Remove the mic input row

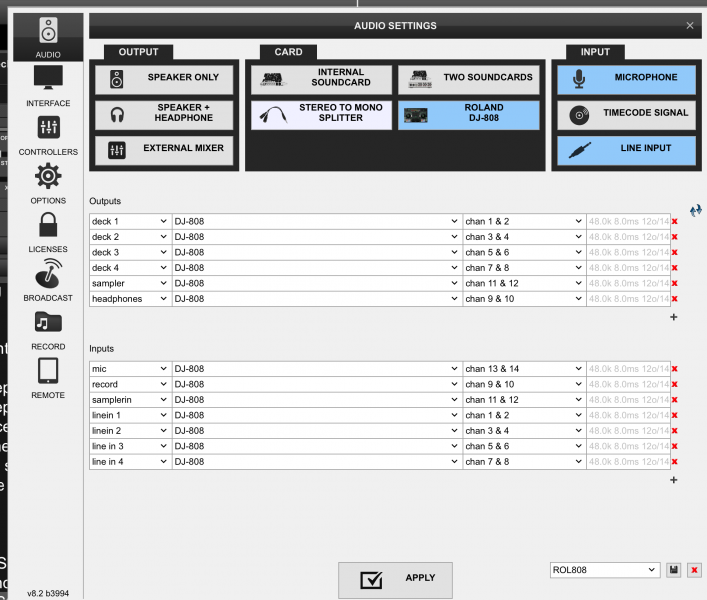675,369
